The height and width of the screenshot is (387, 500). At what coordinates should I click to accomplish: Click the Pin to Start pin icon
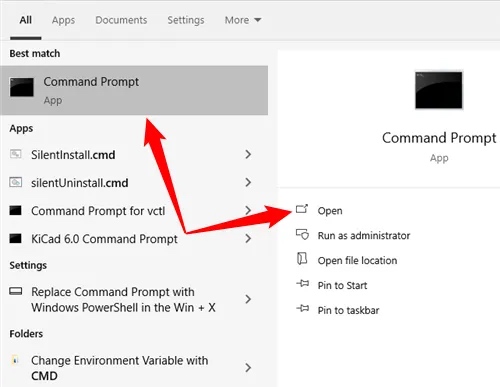[303, 284]
